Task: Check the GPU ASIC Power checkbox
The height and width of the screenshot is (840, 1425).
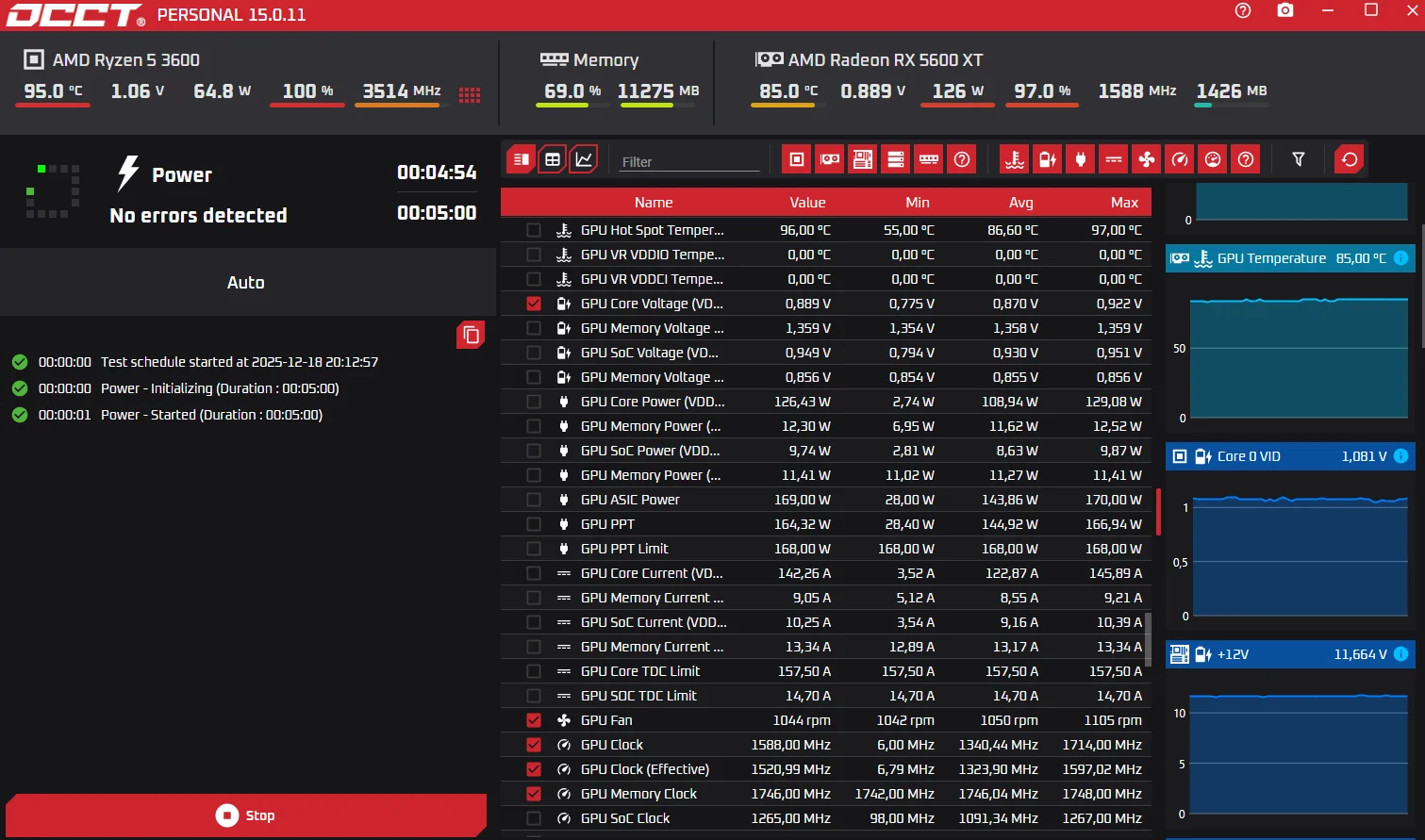Action: click(x=534, y=500)
